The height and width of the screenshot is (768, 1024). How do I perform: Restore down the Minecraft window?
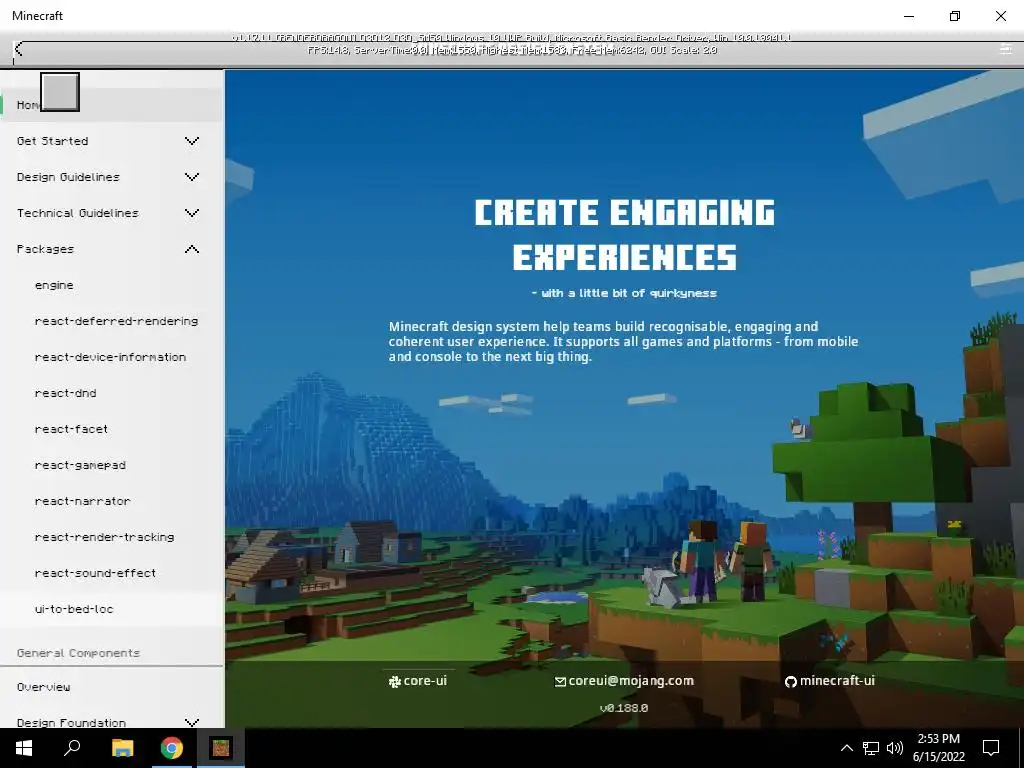tap(955, 16)
